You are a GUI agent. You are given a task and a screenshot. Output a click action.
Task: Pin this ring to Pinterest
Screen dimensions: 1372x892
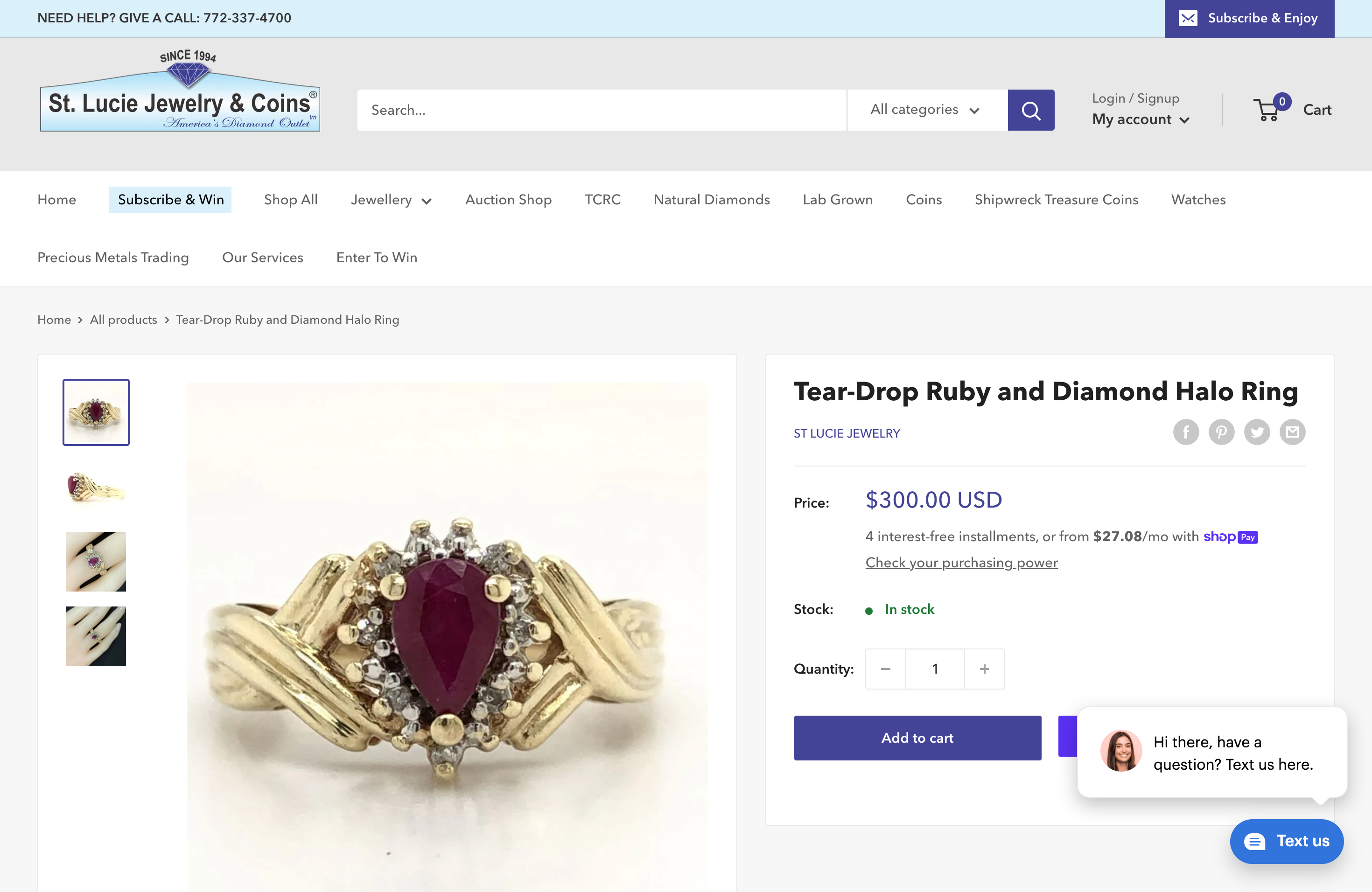(x=1222, y=432)
